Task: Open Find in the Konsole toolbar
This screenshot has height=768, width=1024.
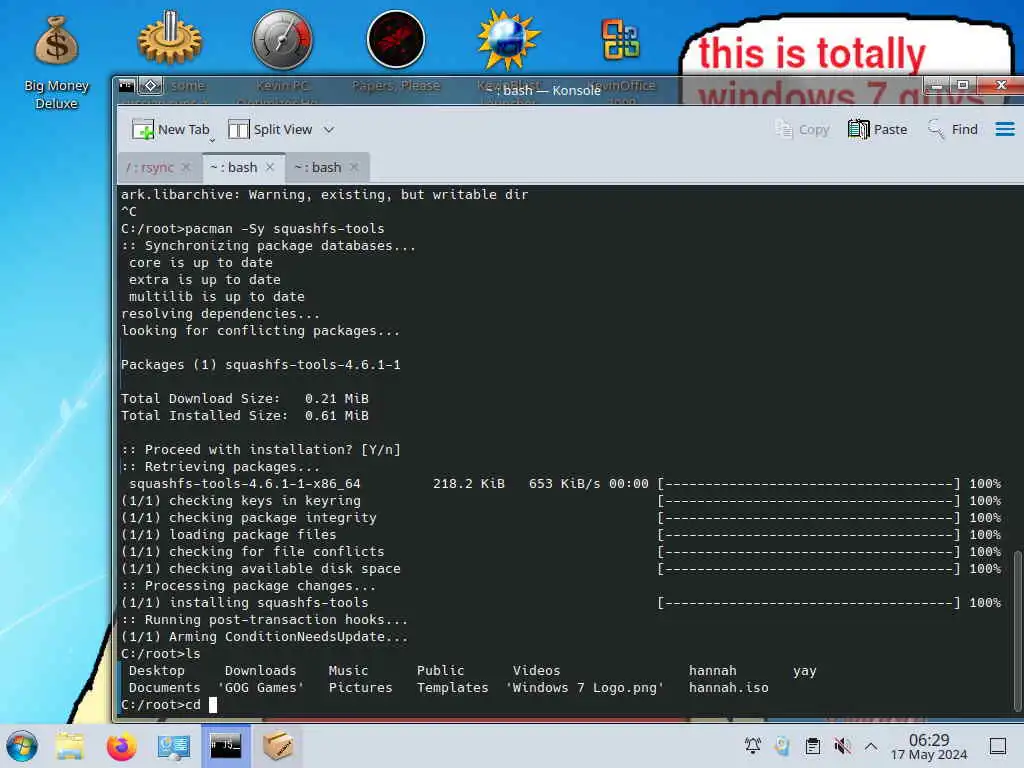Action: pos(952,129)
